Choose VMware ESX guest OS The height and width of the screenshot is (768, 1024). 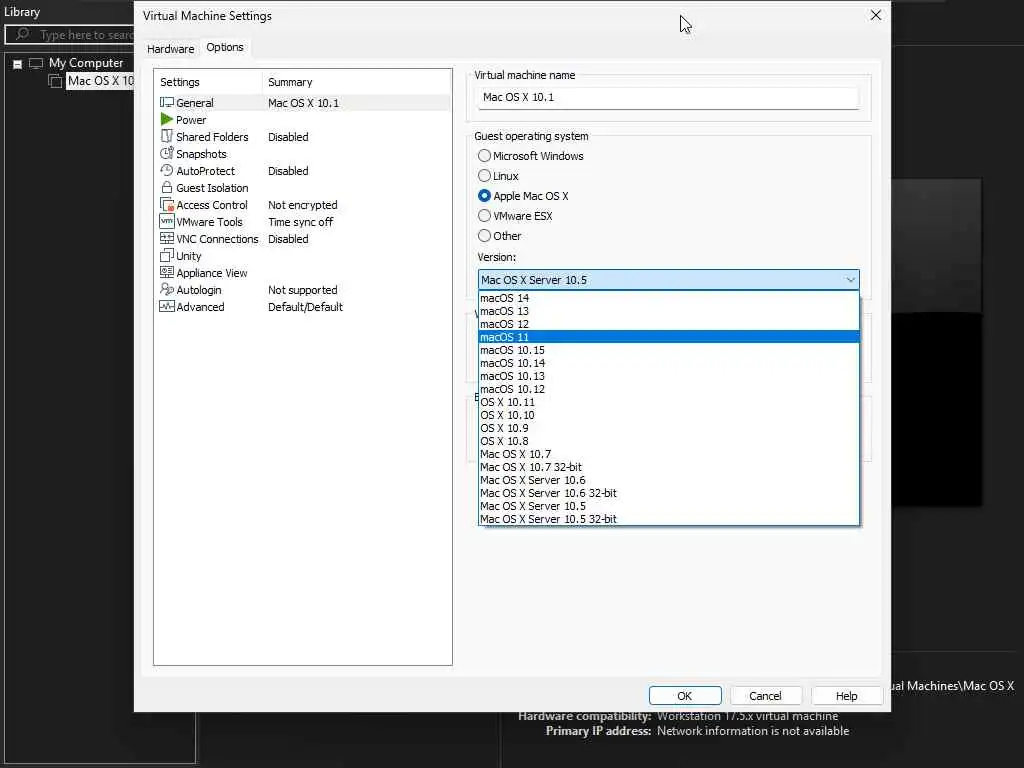point(484,216)
